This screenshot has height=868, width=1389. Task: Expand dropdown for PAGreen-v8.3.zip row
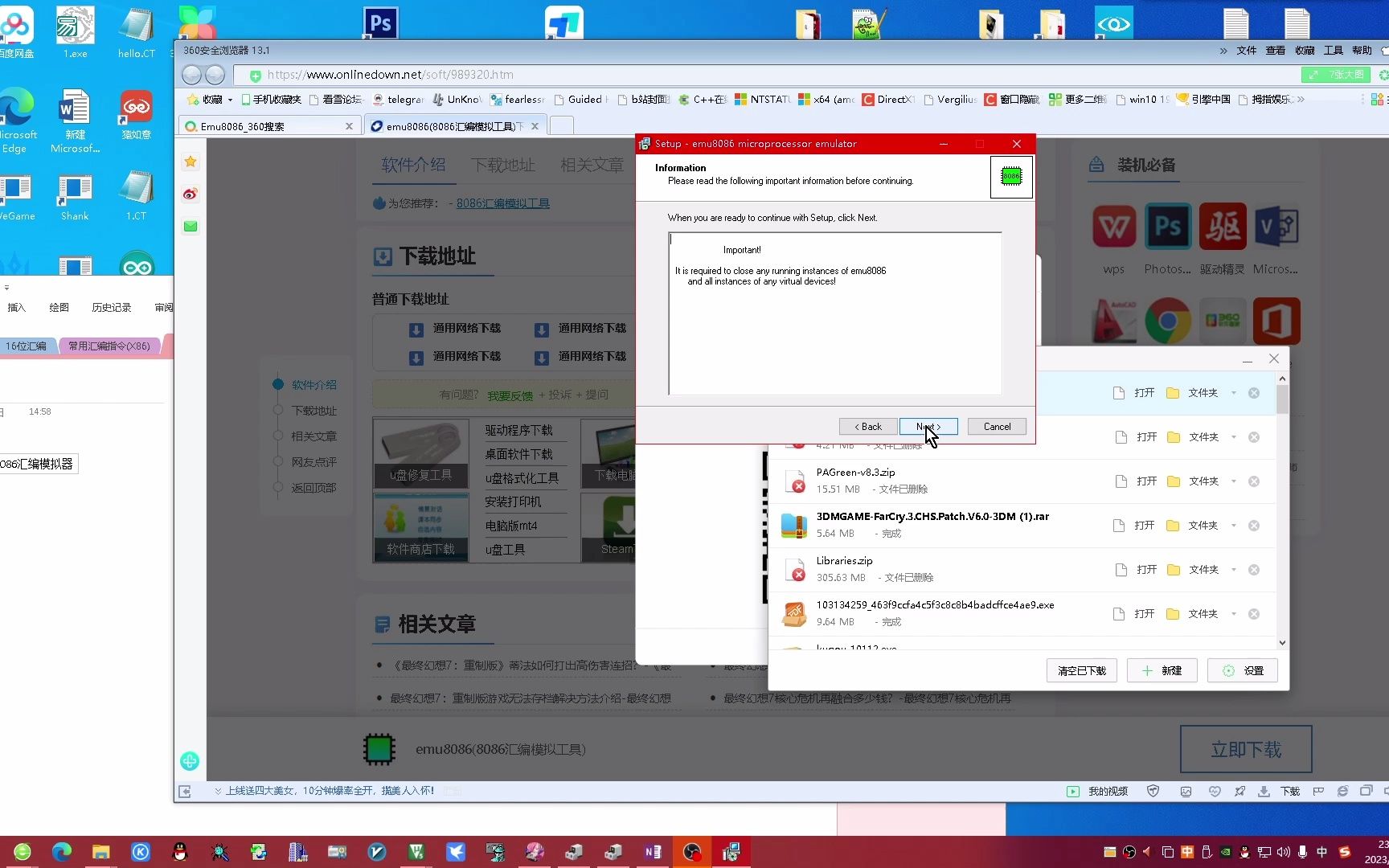point(1234,481)
